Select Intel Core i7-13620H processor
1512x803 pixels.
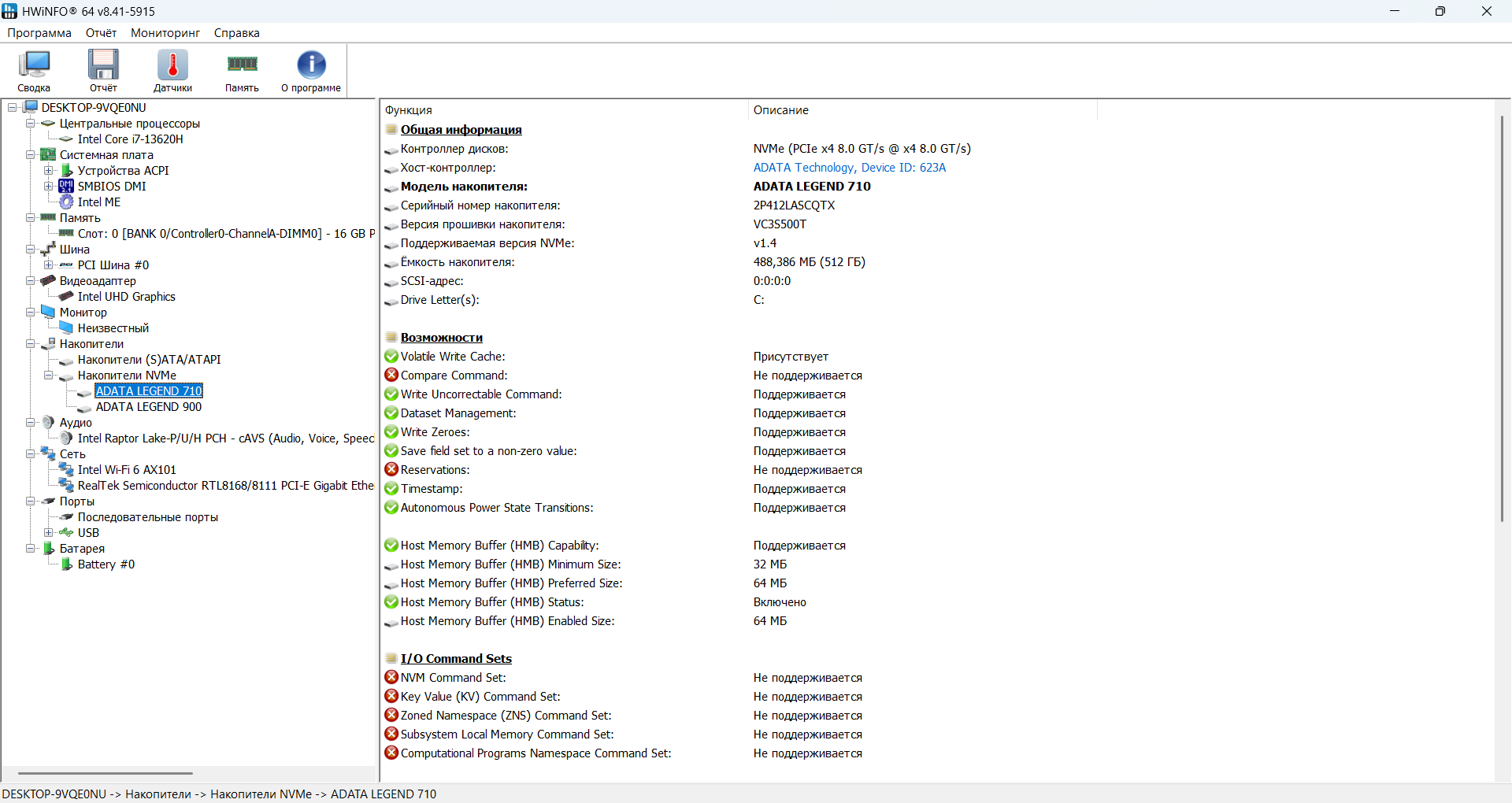[131, 139]
